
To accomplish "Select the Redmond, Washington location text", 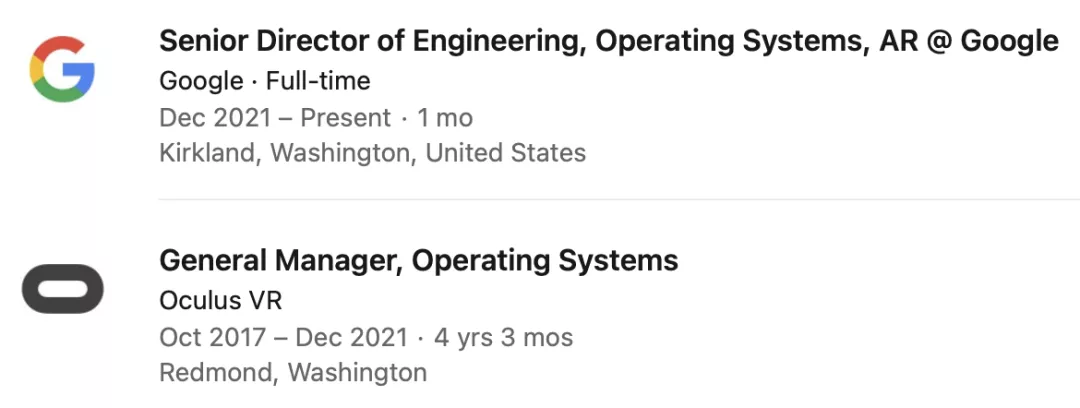I will [293, 373].
